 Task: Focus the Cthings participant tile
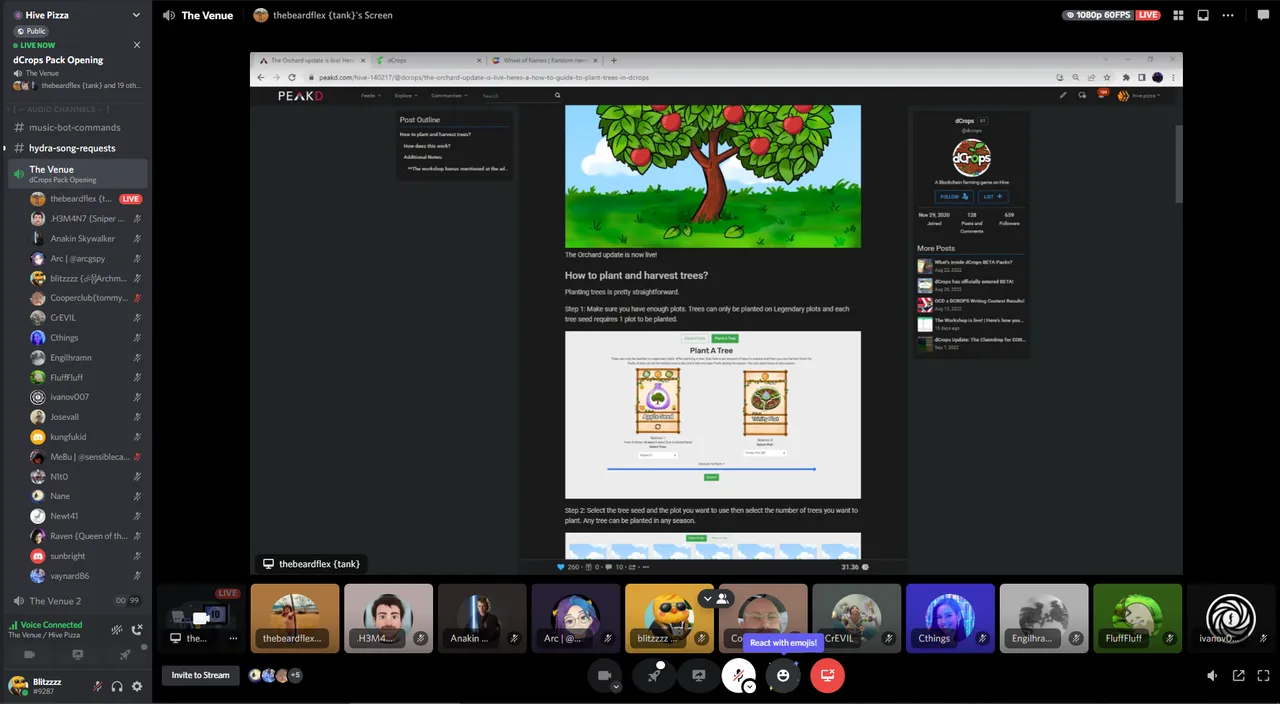click(950, 618)
